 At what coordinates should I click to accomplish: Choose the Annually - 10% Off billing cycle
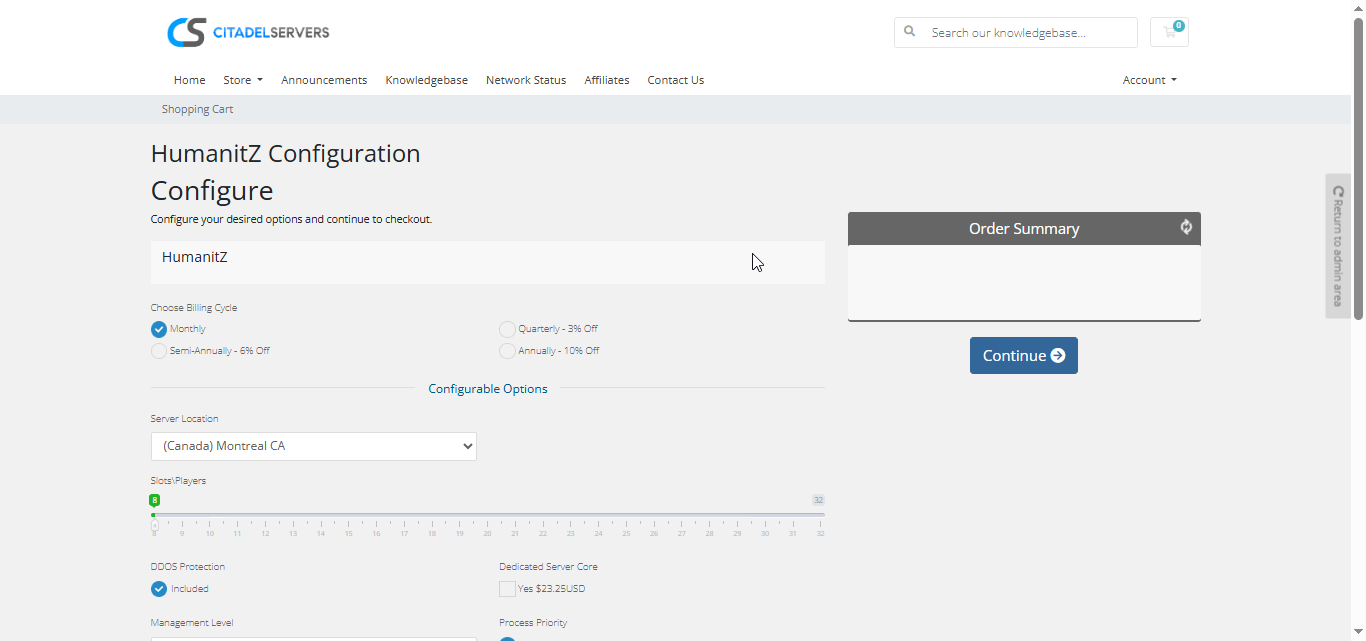point(508,351)
